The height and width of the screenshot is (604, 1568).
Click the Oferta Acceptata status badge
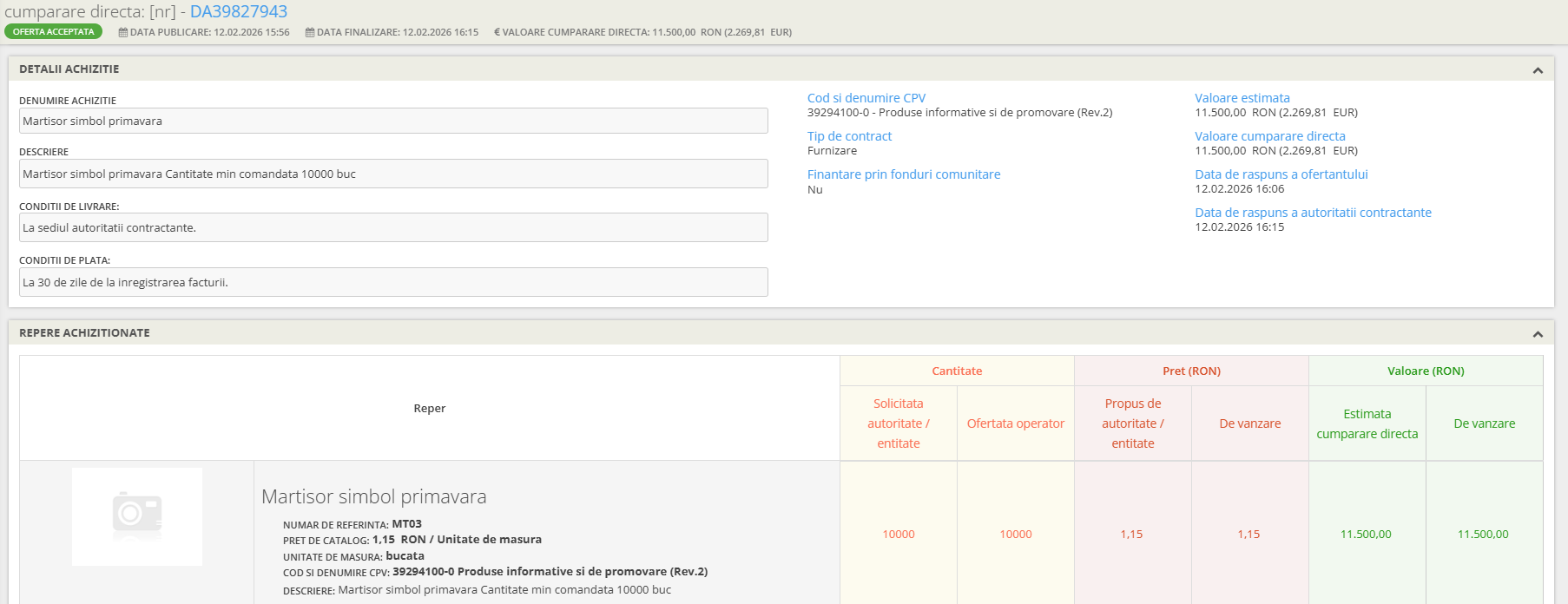click(53, 32)
